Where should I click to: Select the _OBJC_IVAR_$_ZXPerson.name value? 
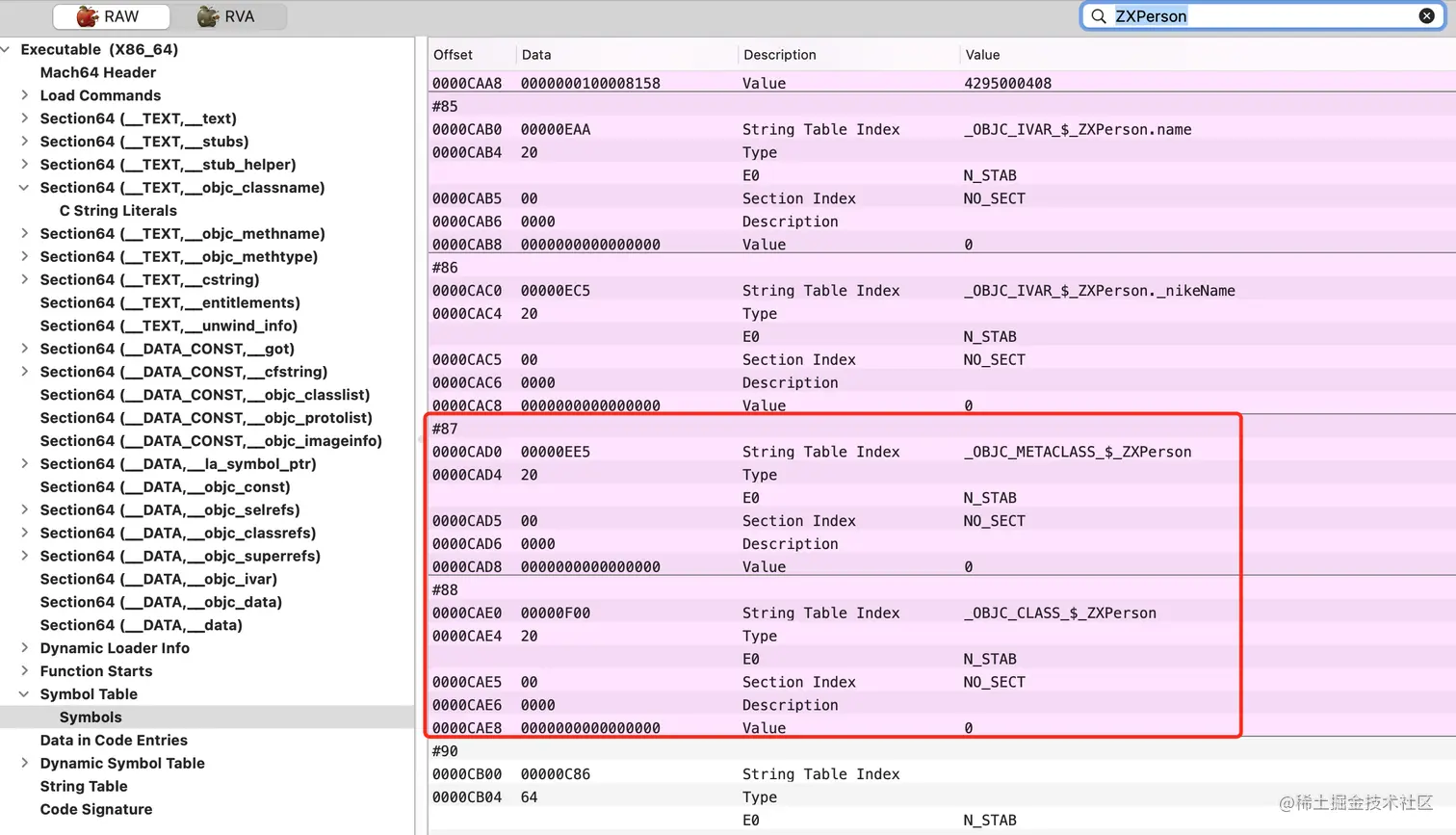(1078, 130)
